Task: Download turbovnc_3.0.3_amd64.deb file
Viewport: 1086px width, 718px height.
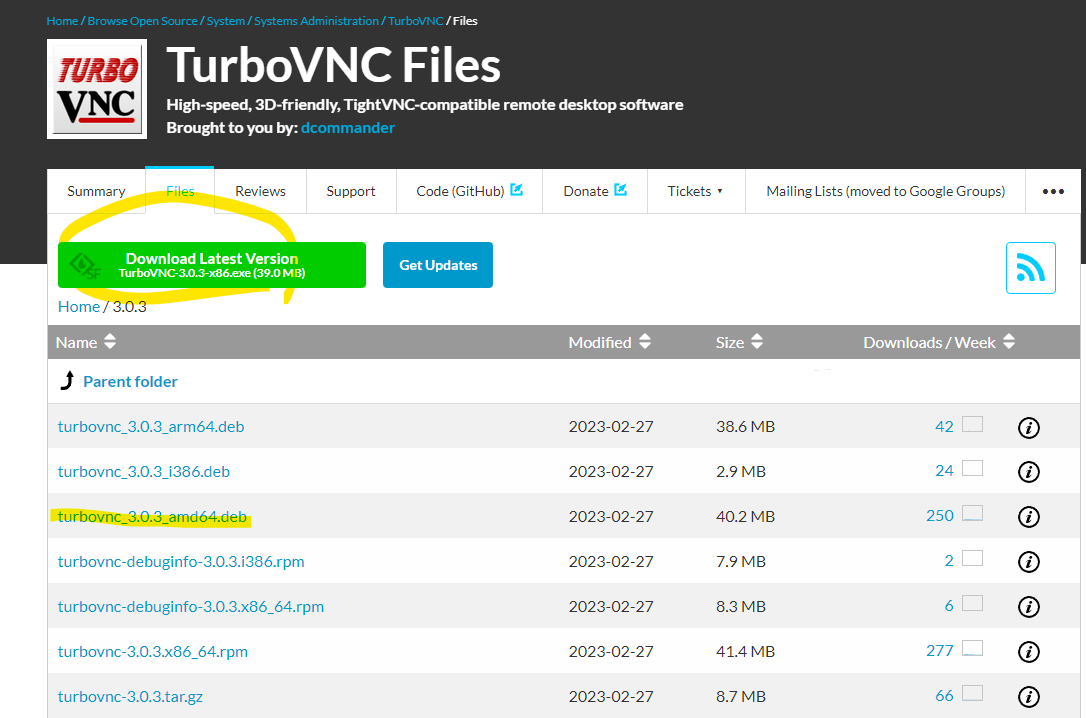Action: [152, 517]
